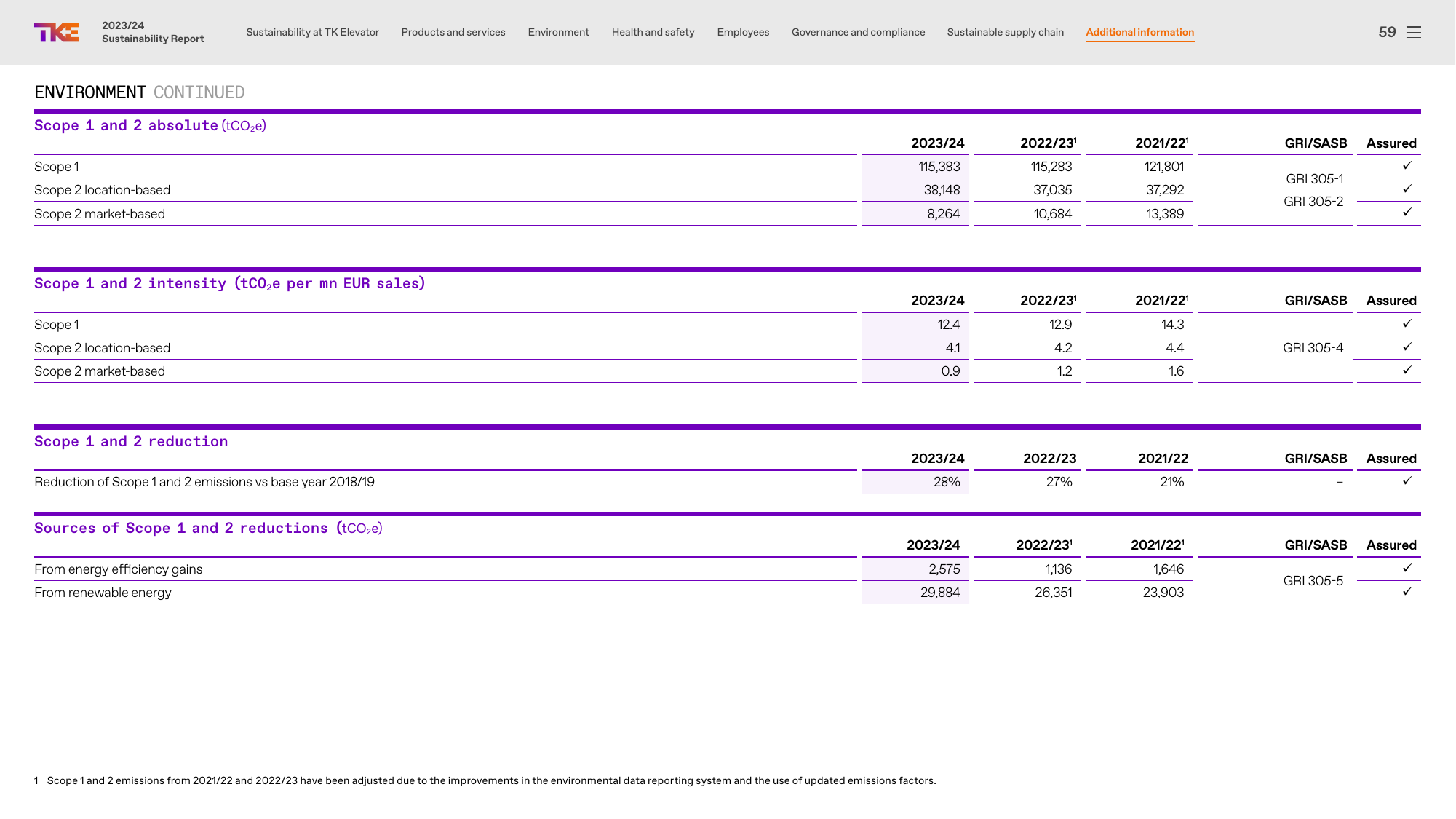
Task: Click the 28% reduction value
Action: (x=947, y=482)
